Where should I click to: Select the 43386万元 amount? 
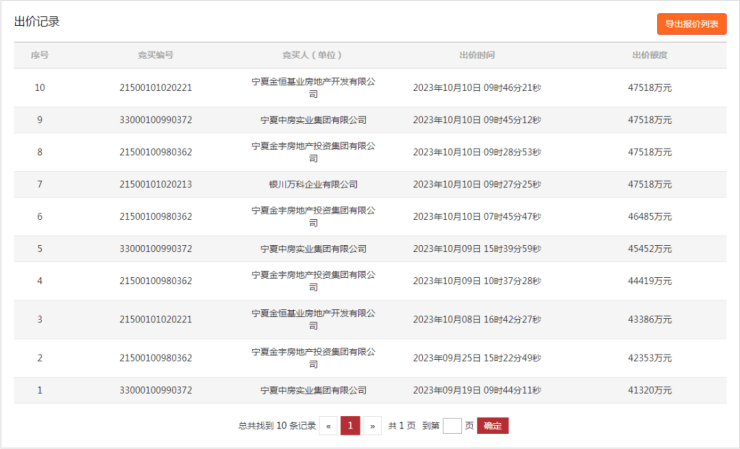[x=650, y=320]
